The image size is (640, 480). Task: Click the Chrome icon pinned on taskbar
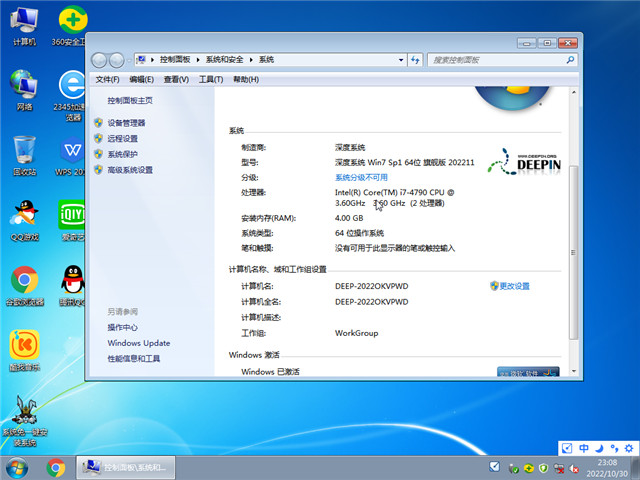(x=56, y=467)
